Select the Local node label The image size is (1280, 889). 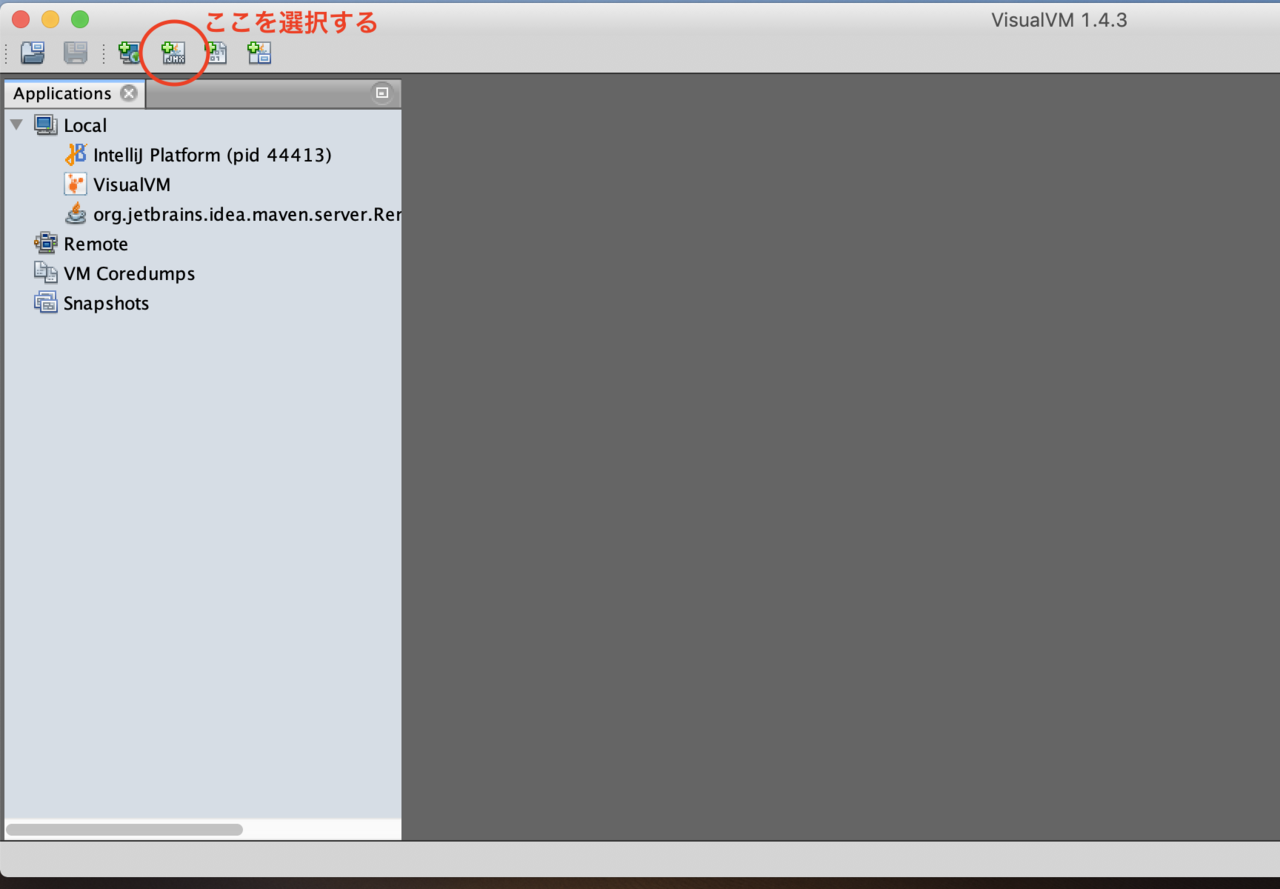pos(85,126)
